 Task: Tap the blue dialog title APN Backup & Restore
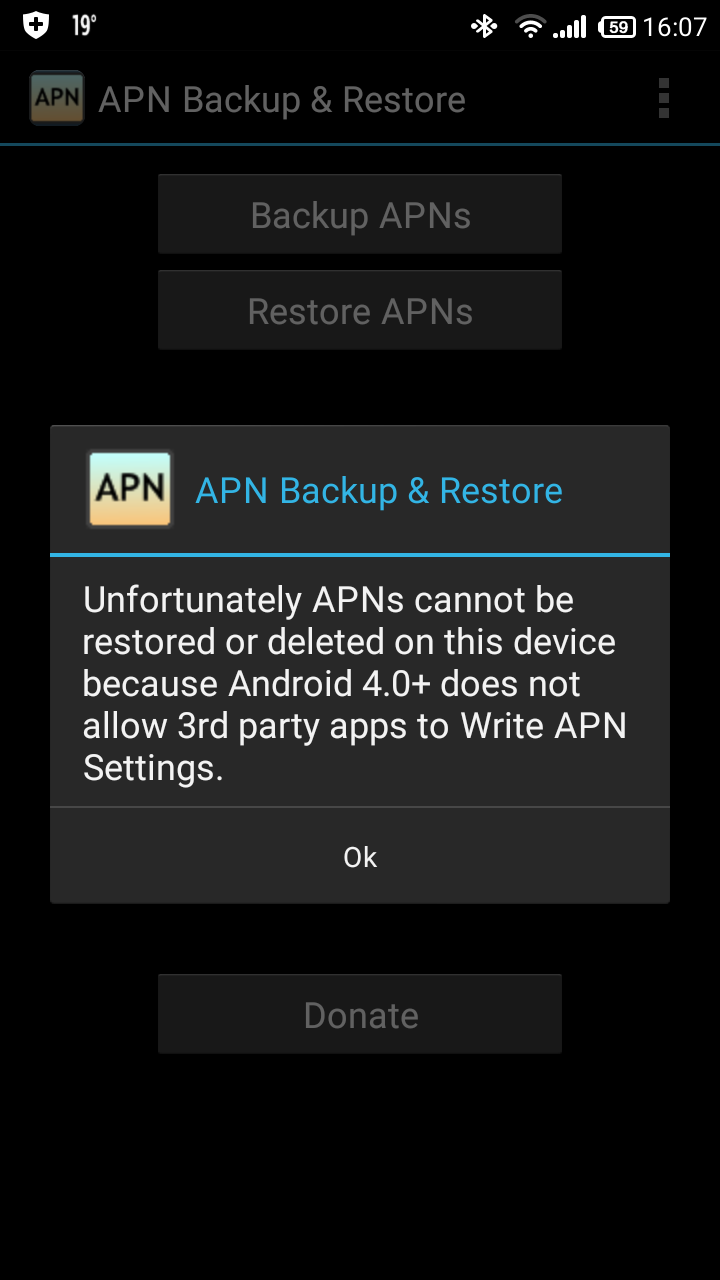pyautogui.click(x=379, y=491)
